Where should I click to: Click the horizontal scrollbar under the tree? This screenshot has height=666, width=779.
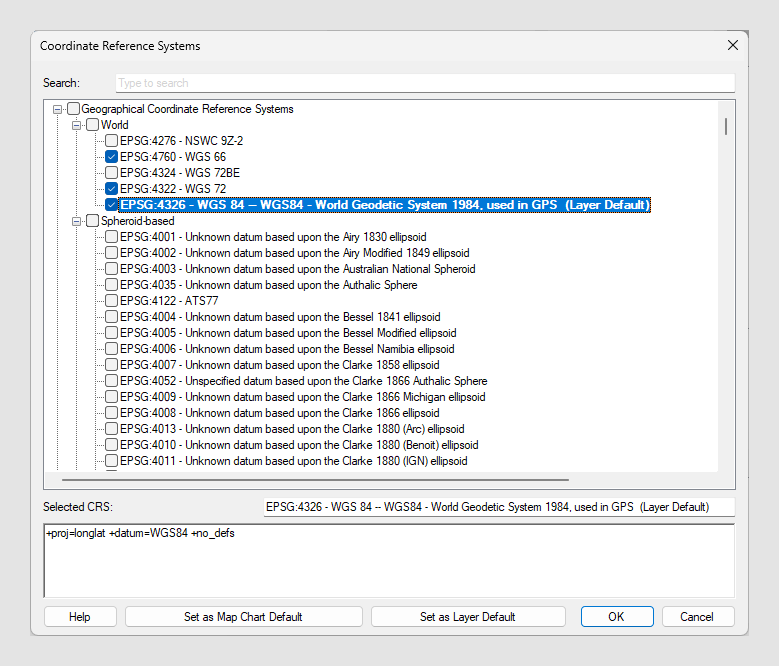(x=310, y=481)
